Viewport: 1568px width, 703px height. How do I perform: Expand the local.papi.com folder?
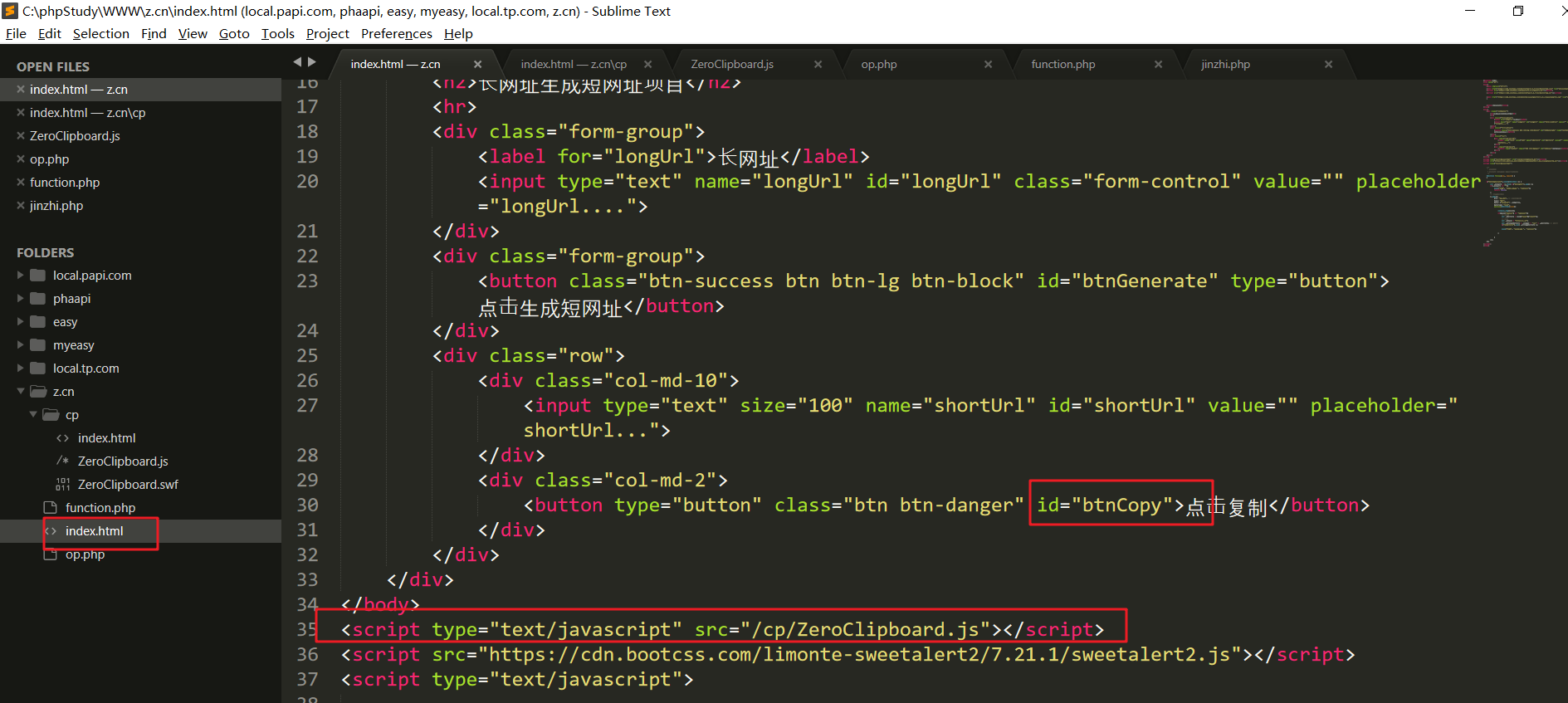coord(21,275)
